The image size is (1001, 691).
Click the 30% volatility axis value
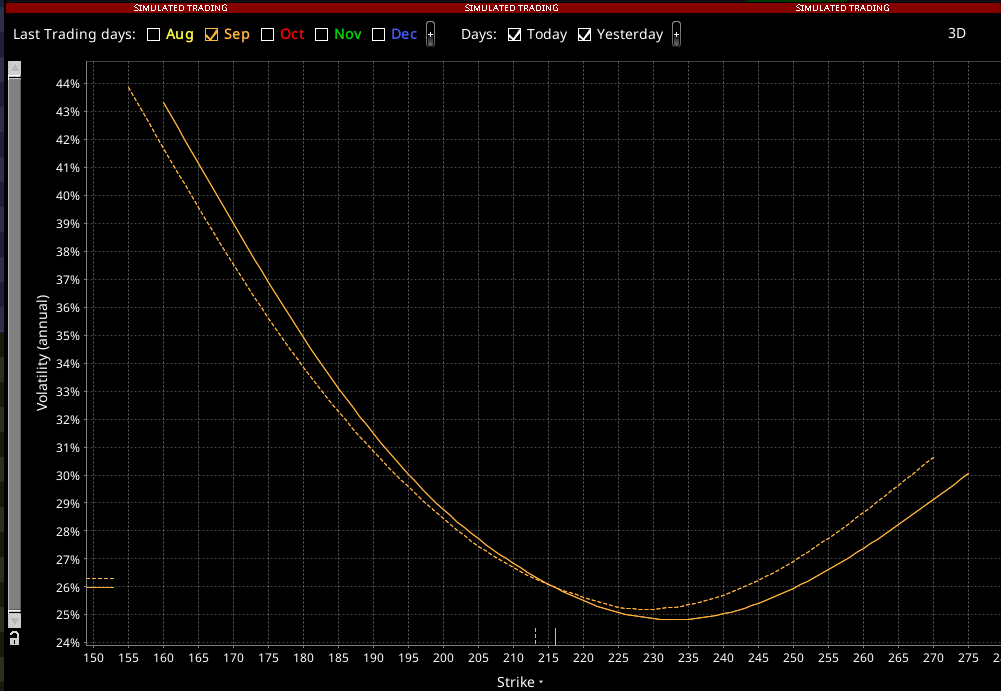68,476
